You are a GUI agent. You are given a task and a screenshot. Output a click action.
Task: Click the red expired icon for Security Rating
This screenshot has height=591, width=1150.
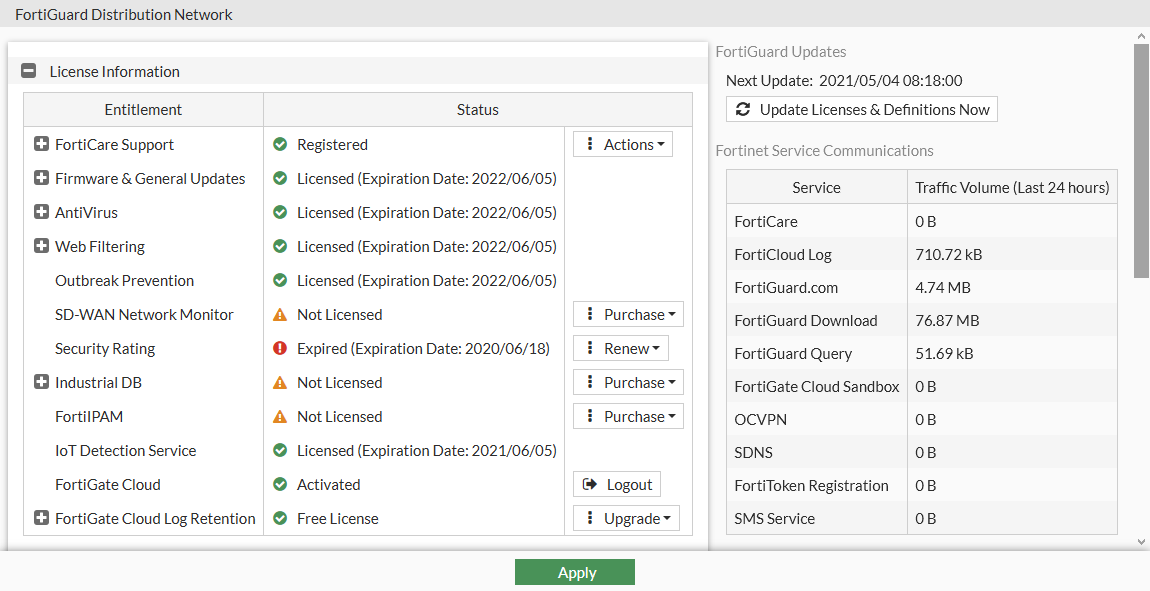coord(280,348)
